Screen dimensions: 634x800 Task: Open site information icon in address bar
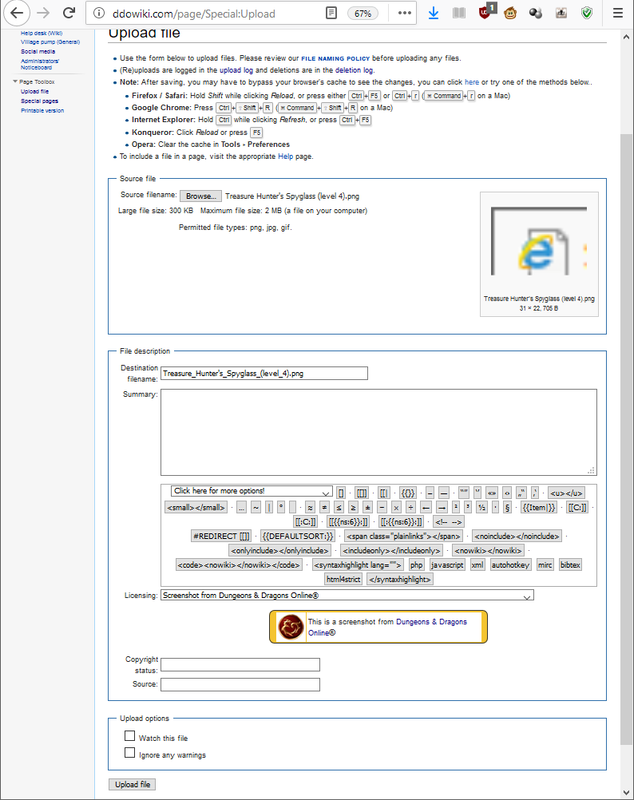[x=99, y=13]
